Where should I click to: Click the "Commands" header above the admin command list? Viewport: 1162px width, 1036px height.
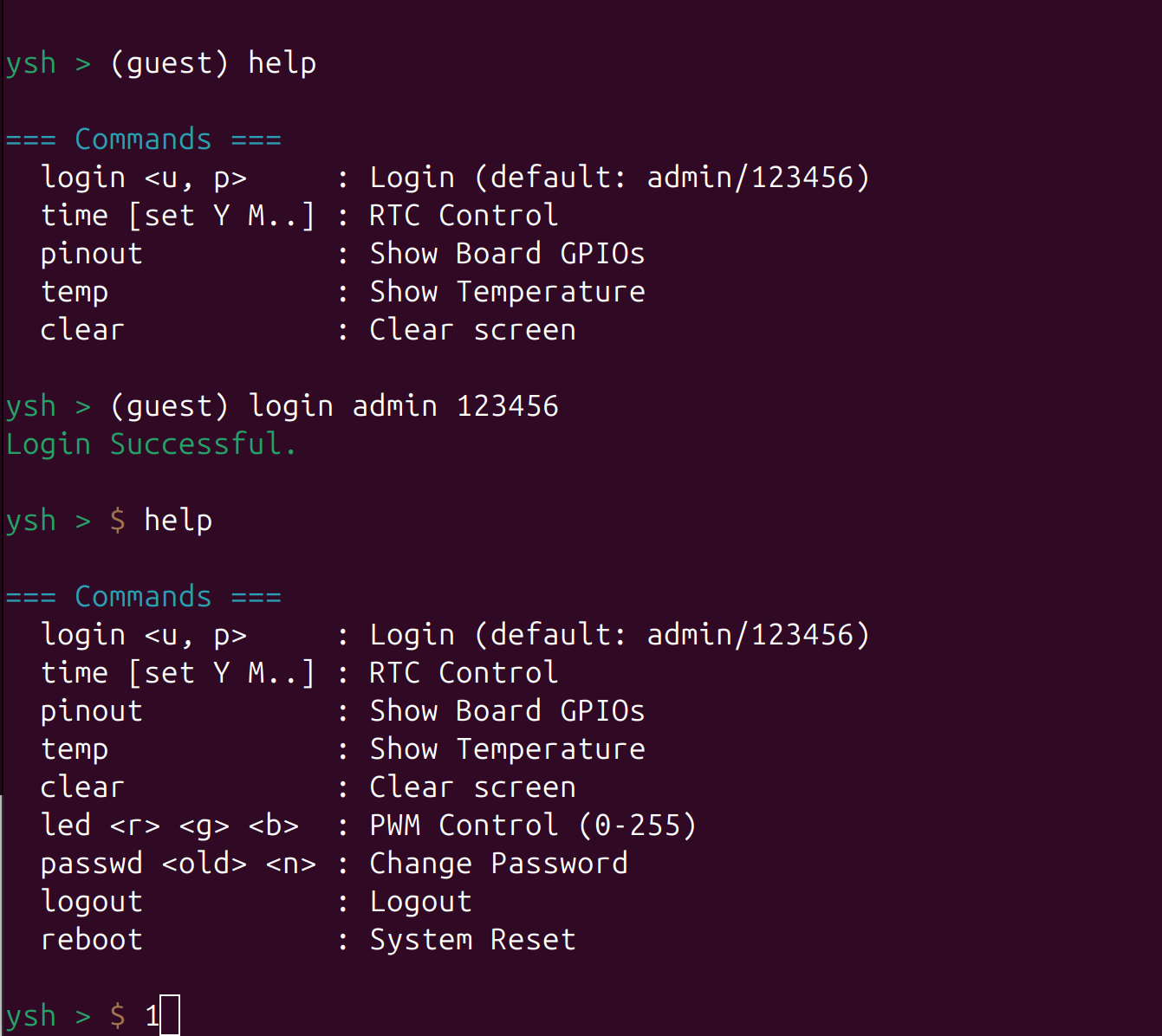pyautogui.click(x=143, y=597)
